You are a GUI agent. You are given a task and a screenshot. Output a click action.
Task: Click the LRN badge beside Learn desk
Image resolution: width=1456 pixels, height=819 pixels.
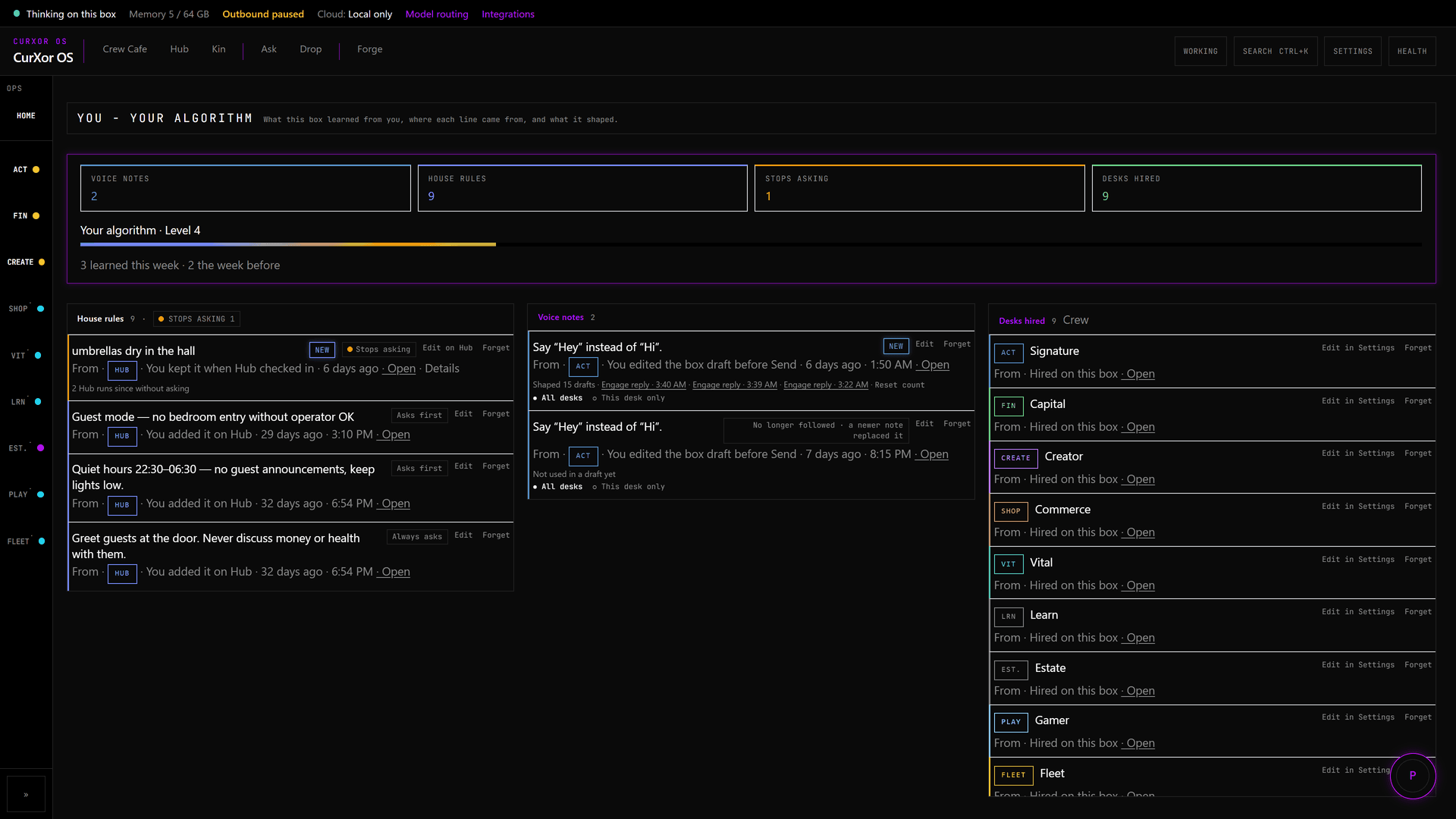click(x=1008, y=617)
